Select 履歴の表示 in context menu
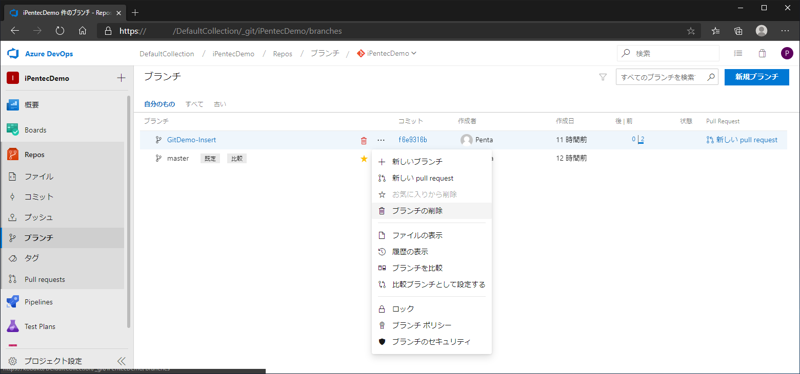The height and width of the screenshot is (374, 800). [432, 252]
